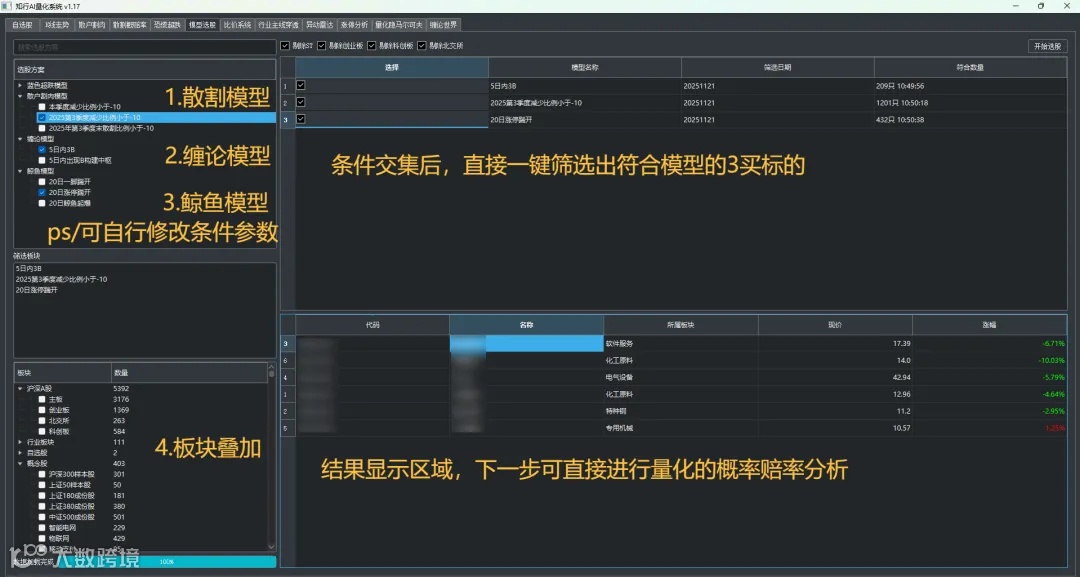Viewport: 1080px width, 577px height.
Task: Click the 100% progress bar at bottom
Action: pos(165,563)
